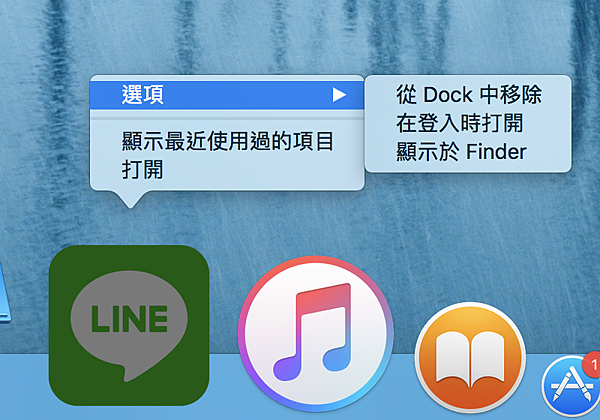The height and width of the screenshot is (420, 600).
Task: Click the menu's pointer tail above LINE
Action: [130, 199]
